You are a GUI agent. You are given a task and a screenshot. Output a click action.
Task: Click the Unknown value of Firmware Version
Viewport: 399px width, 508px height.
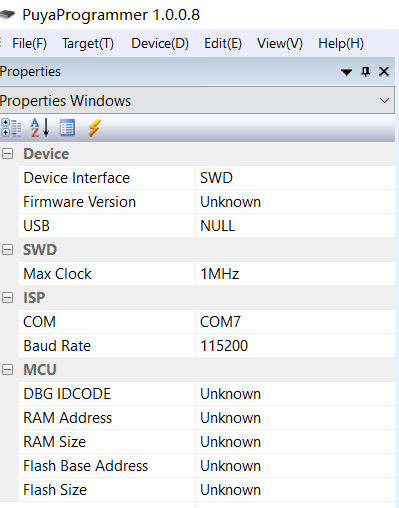(230, 202)
